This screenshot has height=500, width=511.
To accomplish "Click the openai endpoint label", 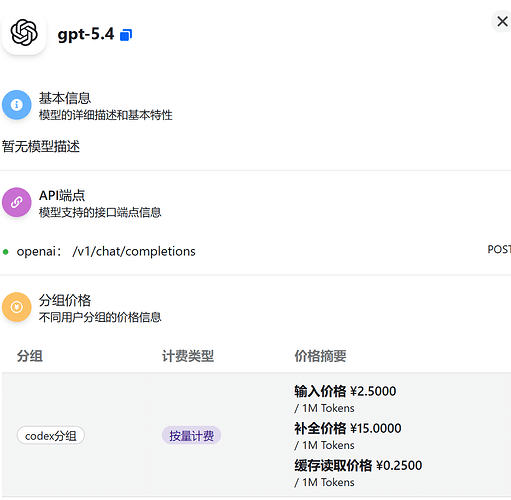I will (x=38, y=251).
